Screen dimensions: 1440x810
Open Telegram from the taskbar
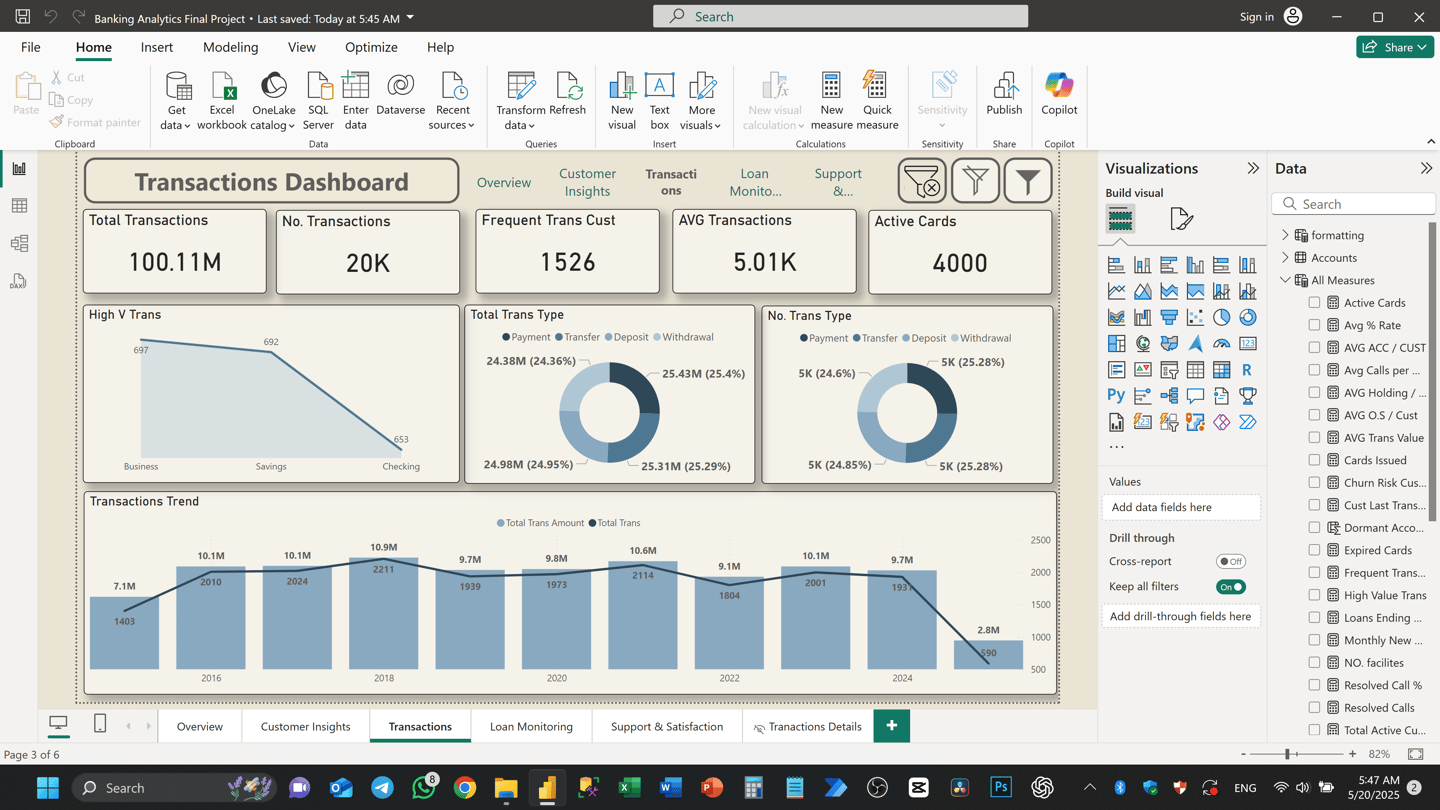click(x=382, y=788)
